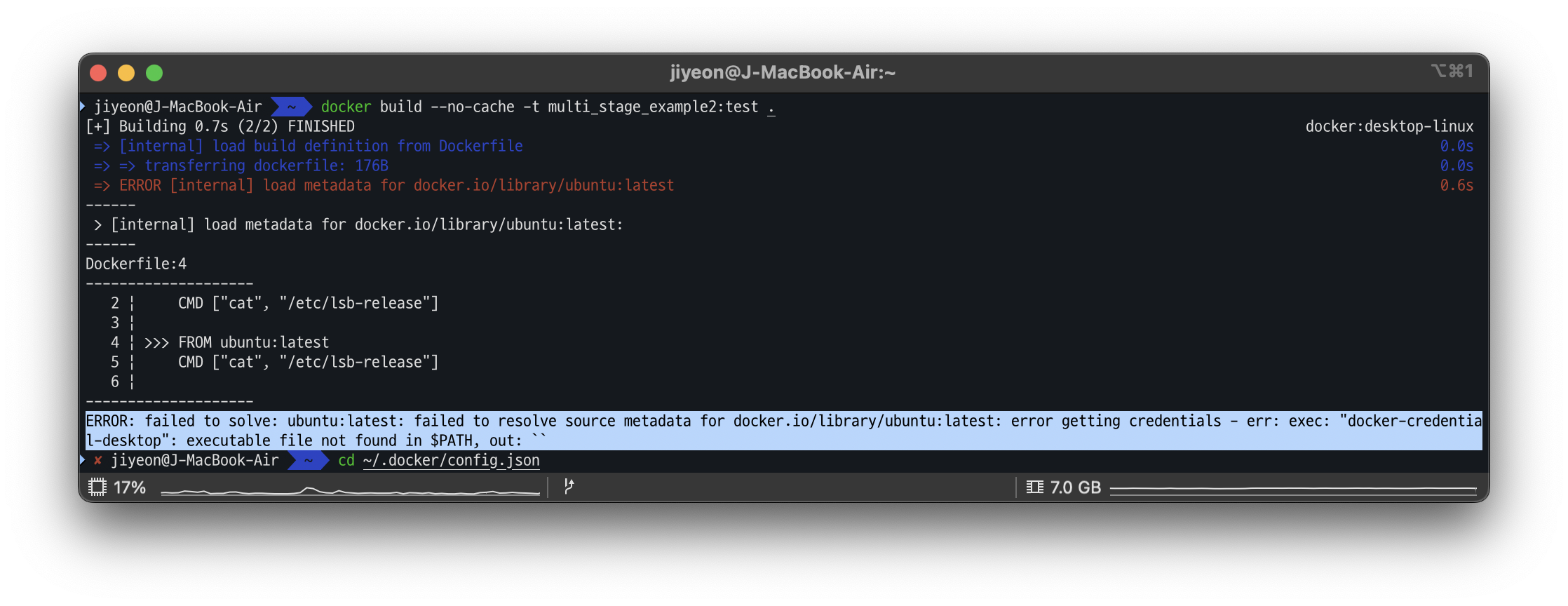Click the Dockerfile:4 text
Image resolution: width=1568 pixels, height=606 pixels.
tap(136, 264)
